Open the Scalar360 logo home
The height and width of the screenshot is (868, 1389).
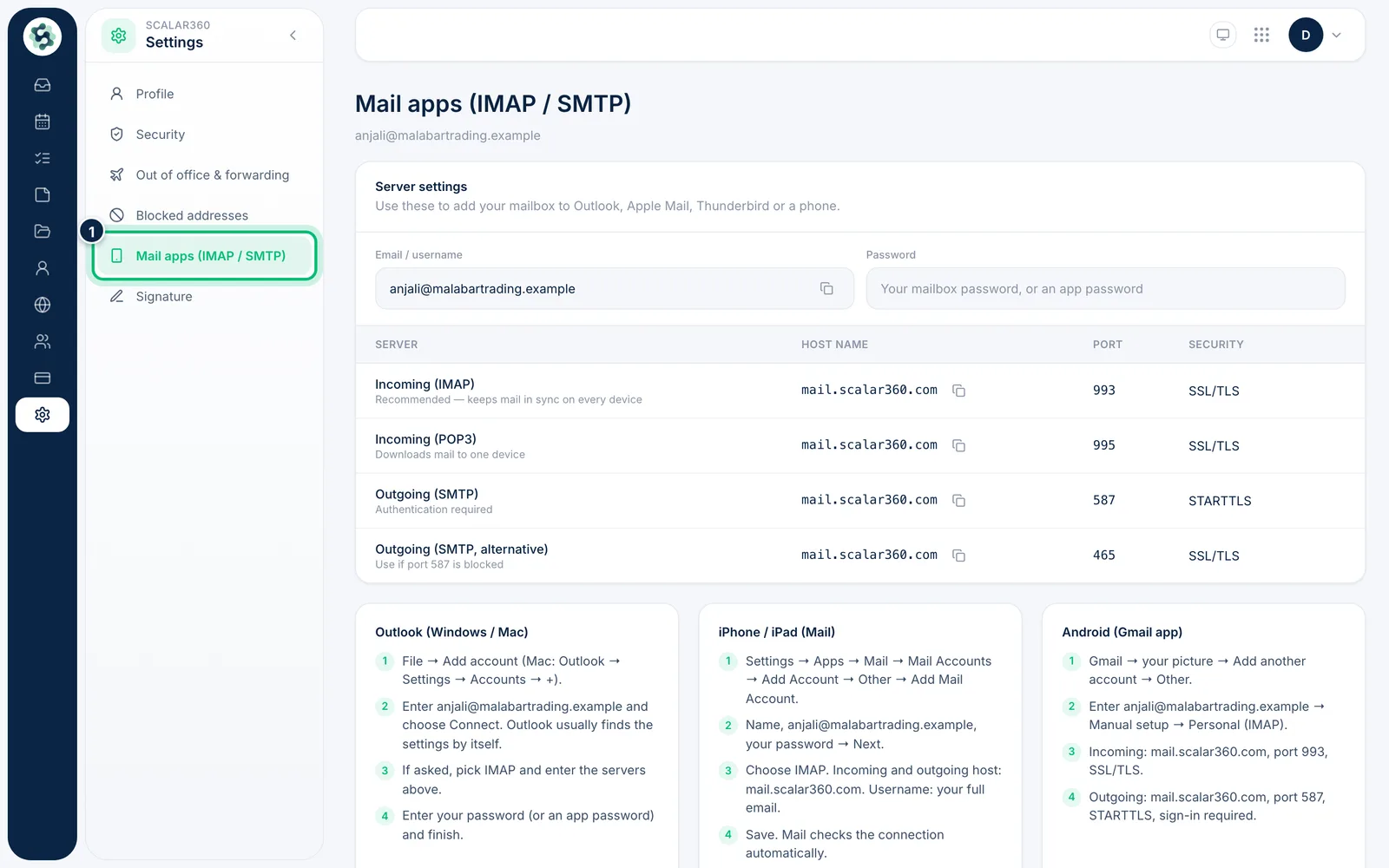pyautogui.click(x=42, y=36)
